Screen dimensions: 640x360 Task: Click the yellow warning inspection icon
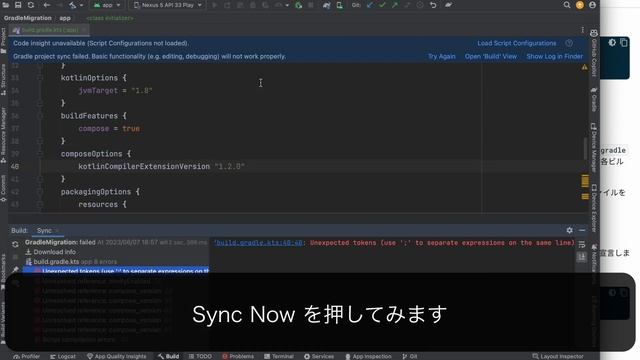click(584, 67)
